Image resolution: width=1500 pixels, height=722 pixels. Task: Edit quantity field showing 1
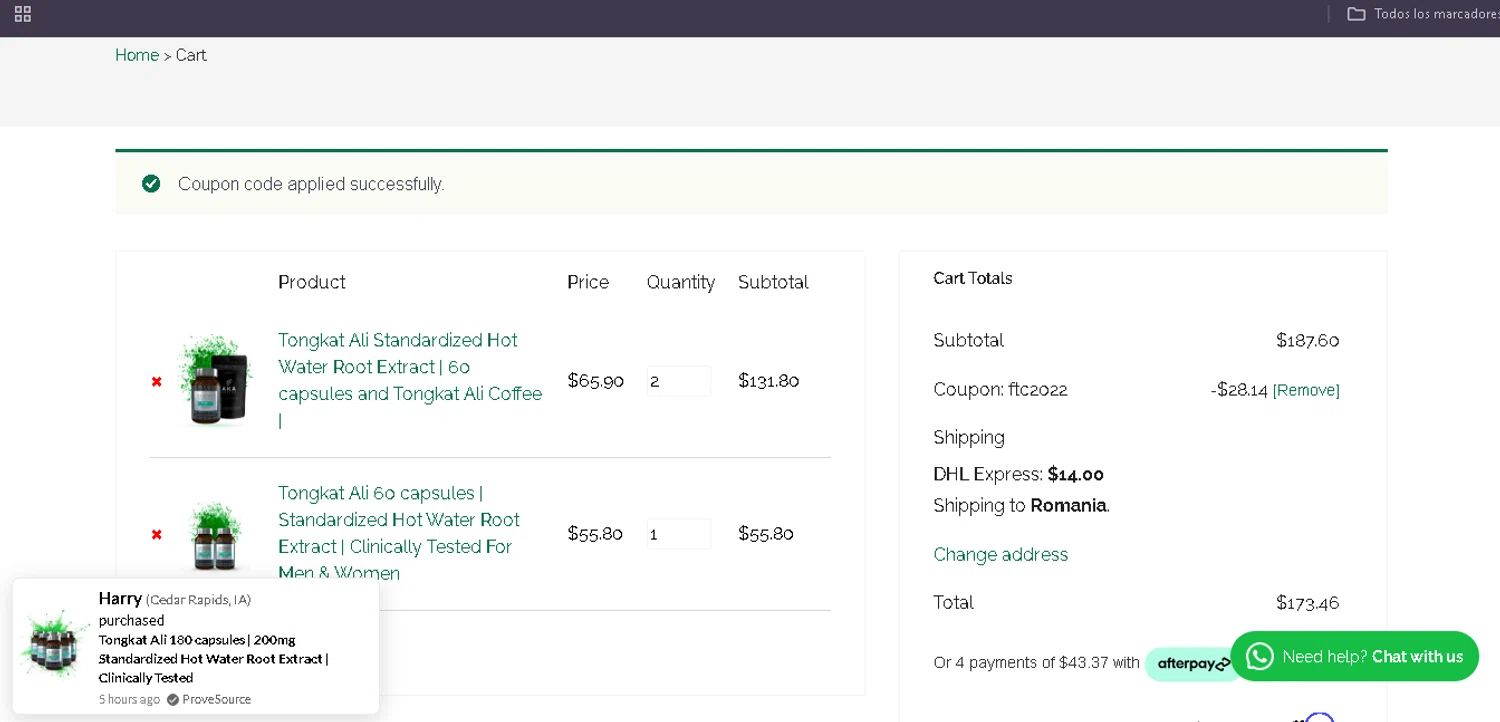678,534
